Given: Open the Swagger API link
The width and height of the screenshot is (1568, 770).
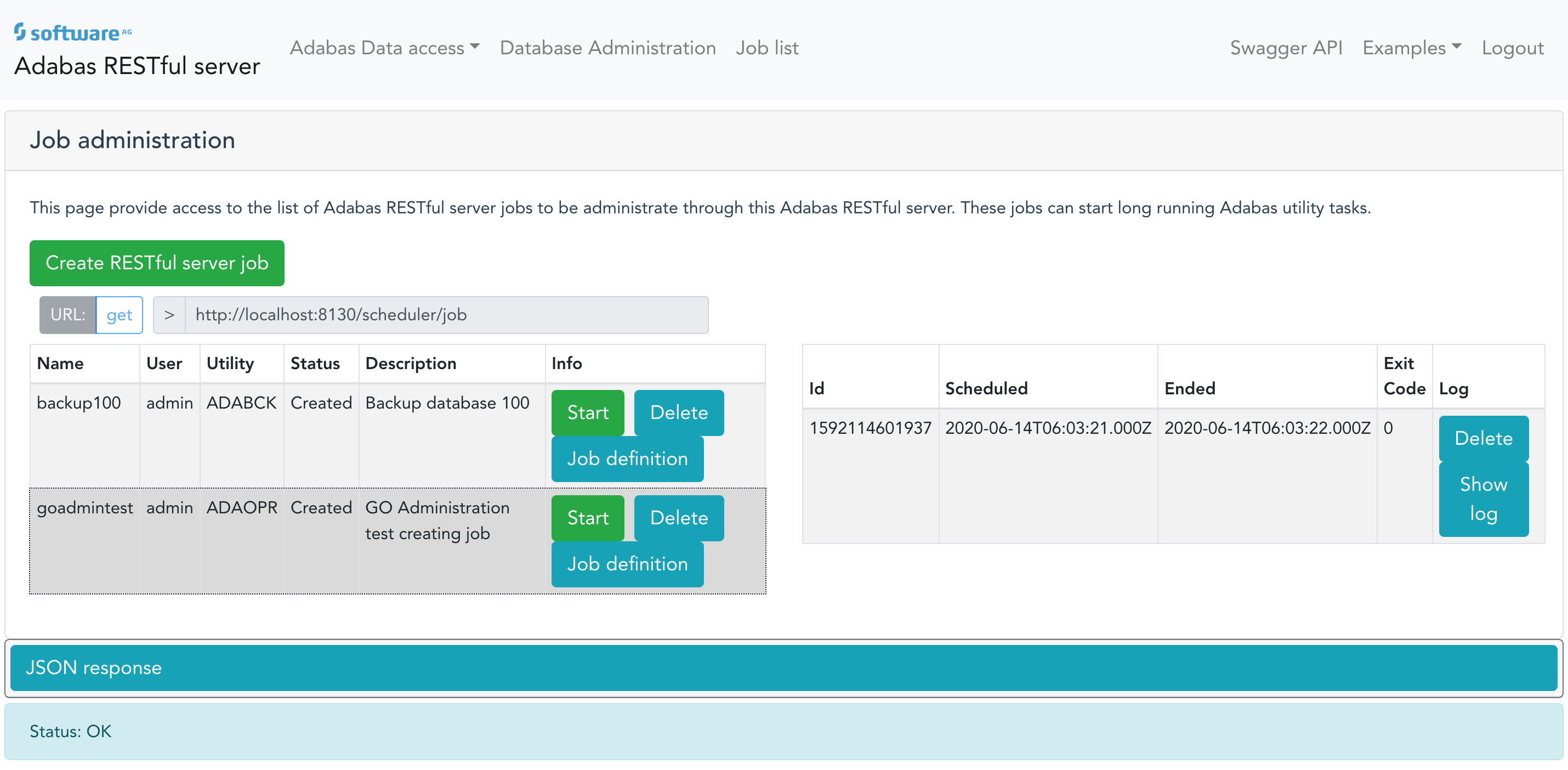Looking at the screenshot, I should tap(1285, 48).
